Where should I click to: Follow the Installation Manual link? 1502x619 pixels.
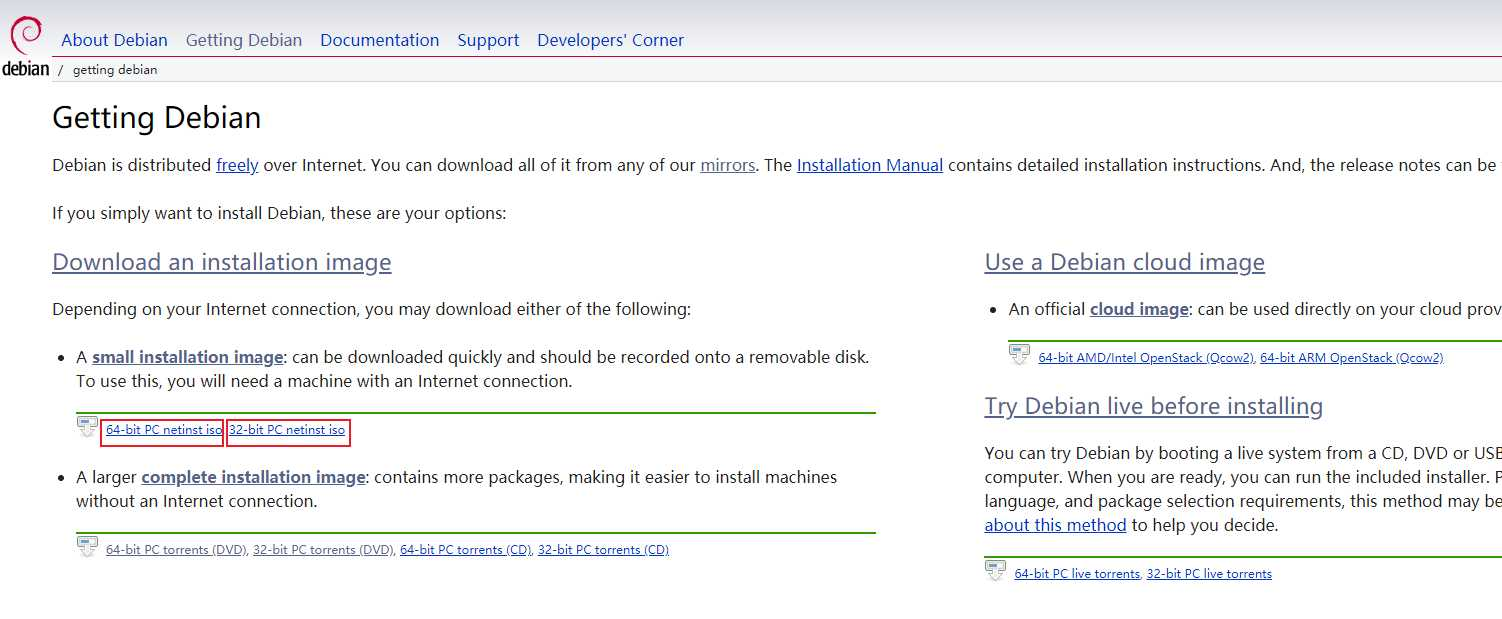click(870, 165)
